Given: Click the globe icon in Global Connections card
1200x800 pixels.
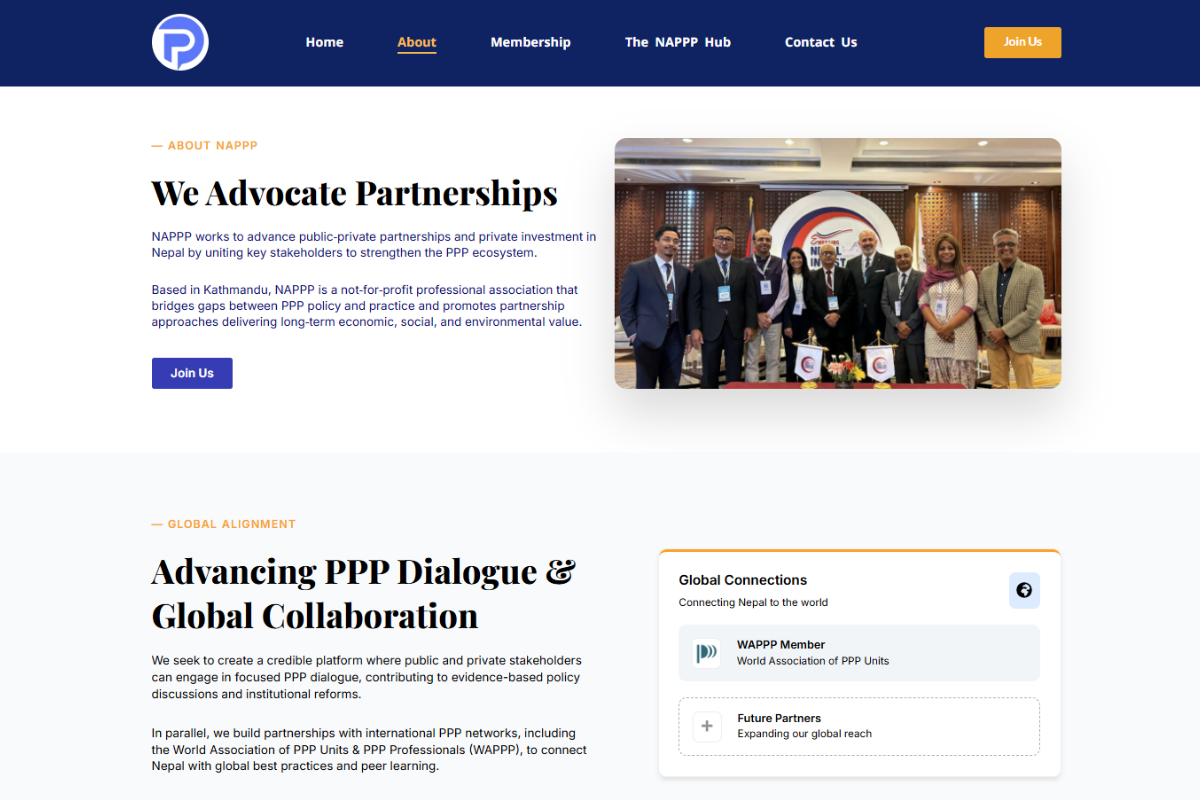Looking at the screenshot, I should (x=1024, y=590).
